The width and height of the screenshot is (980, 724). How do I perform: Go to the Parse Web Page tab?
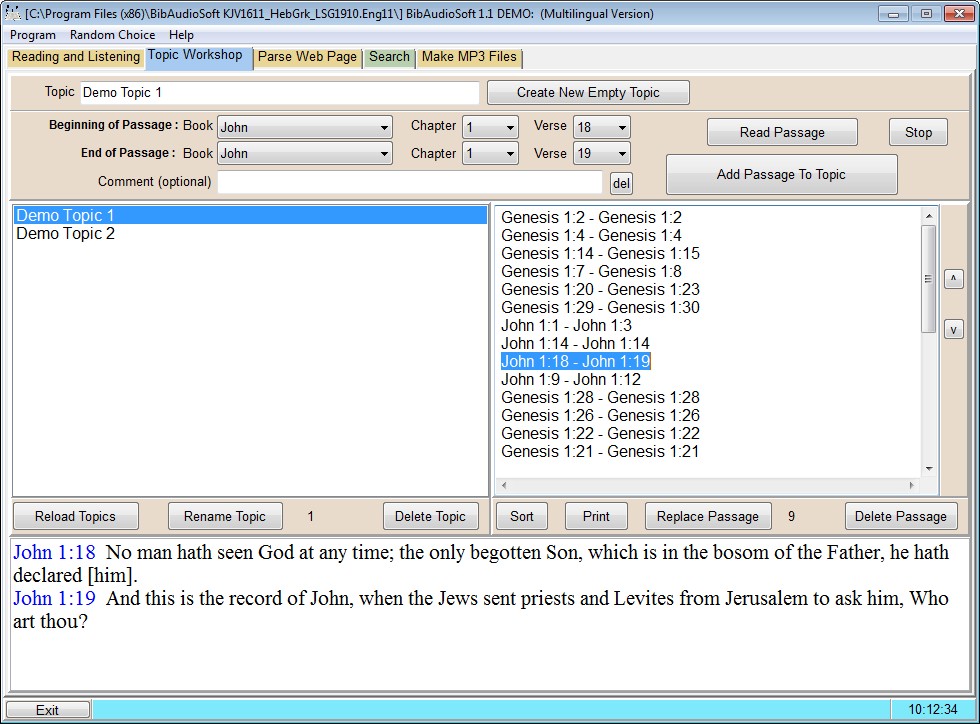(x=308, y=57)
